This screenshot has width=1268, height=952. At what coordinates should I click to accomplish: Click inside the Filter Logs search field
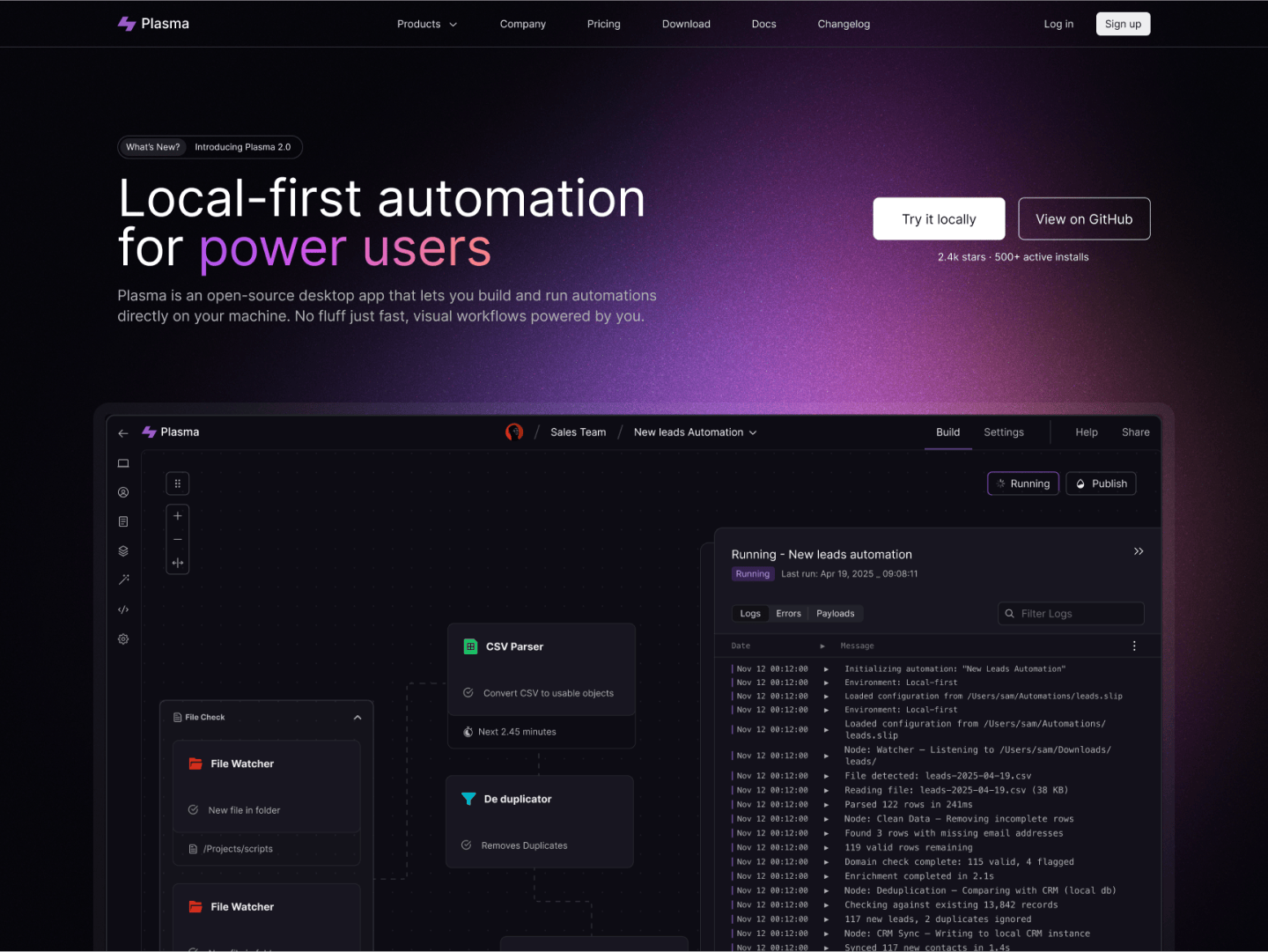[1071, 613]
